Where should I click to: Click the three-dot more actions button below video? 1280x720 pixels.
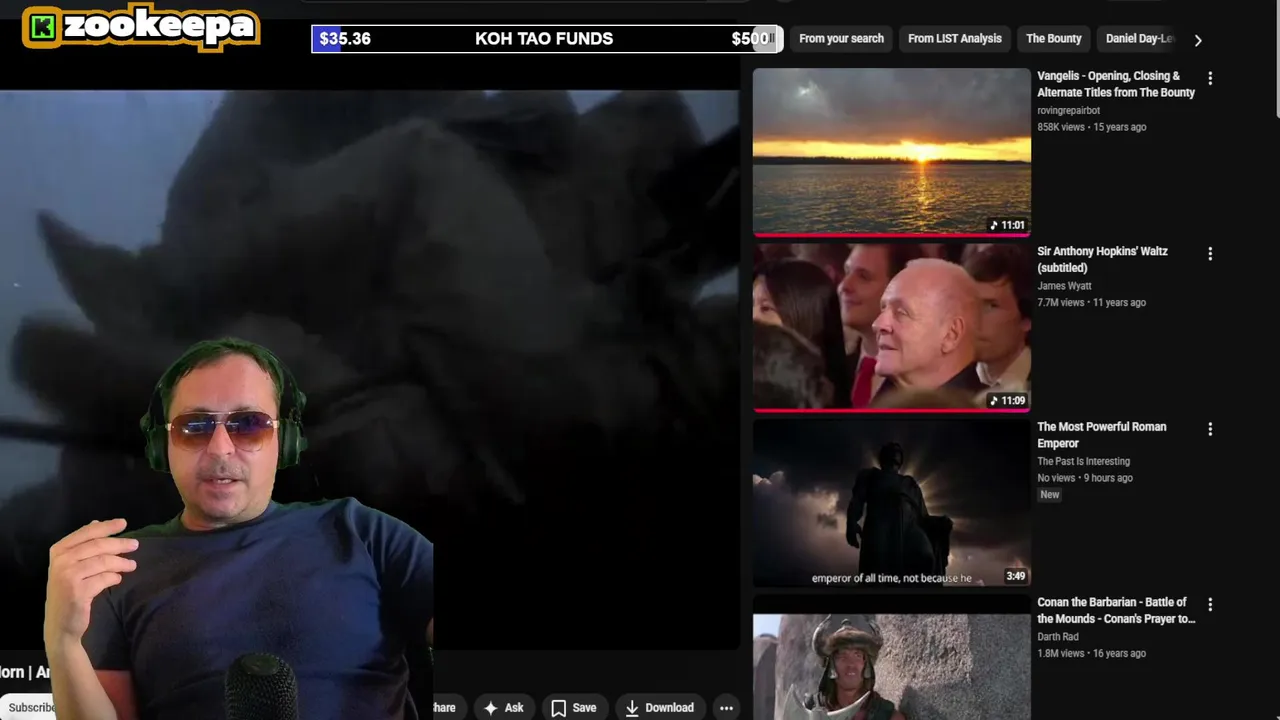(726, 707)
